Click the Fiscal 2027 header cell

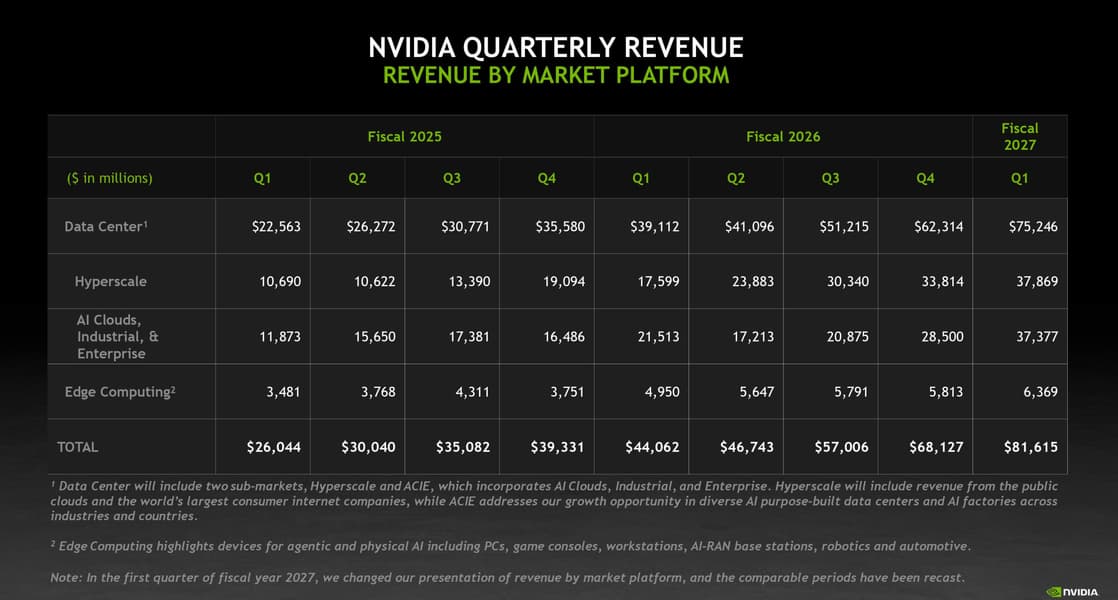pos(1020,136)
